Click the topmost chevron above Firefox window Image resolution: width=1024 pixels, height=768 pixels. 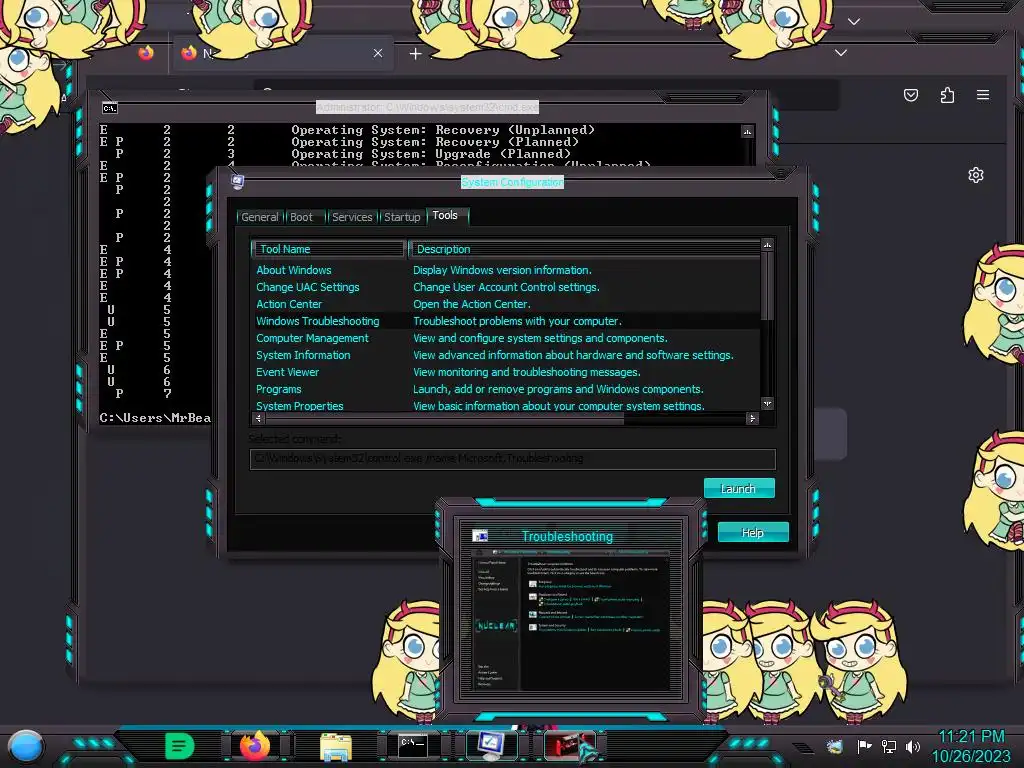(854, 22)
